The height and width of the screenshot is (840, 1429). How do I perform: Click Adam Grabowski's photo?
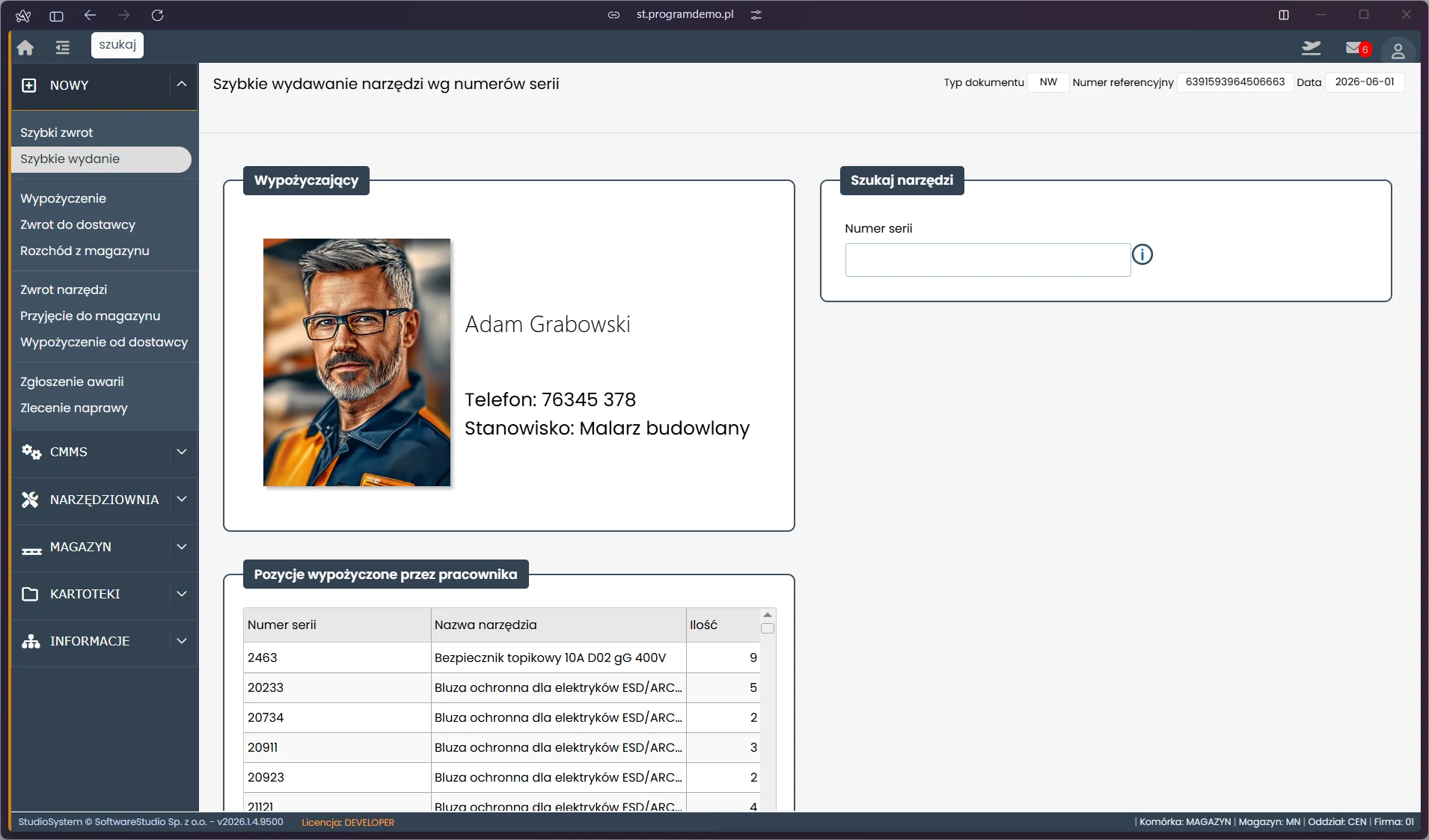tap(357, 362)
